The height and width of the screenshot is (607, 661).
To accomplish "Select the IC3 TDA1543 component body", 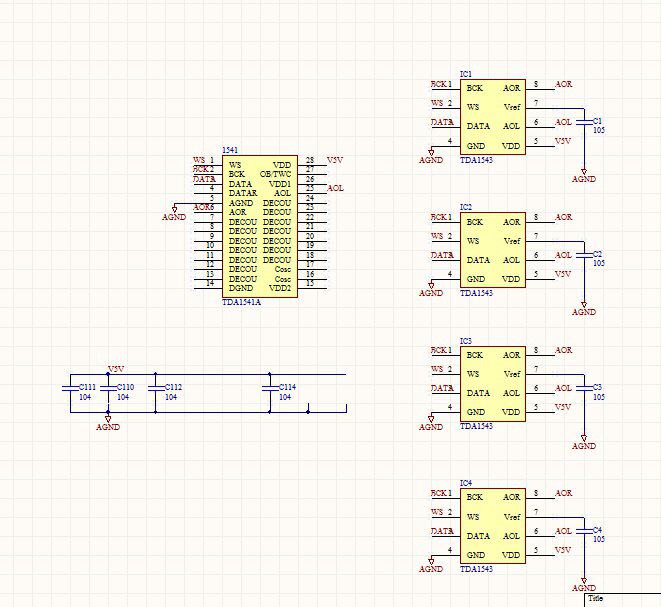I will (493, 384).
